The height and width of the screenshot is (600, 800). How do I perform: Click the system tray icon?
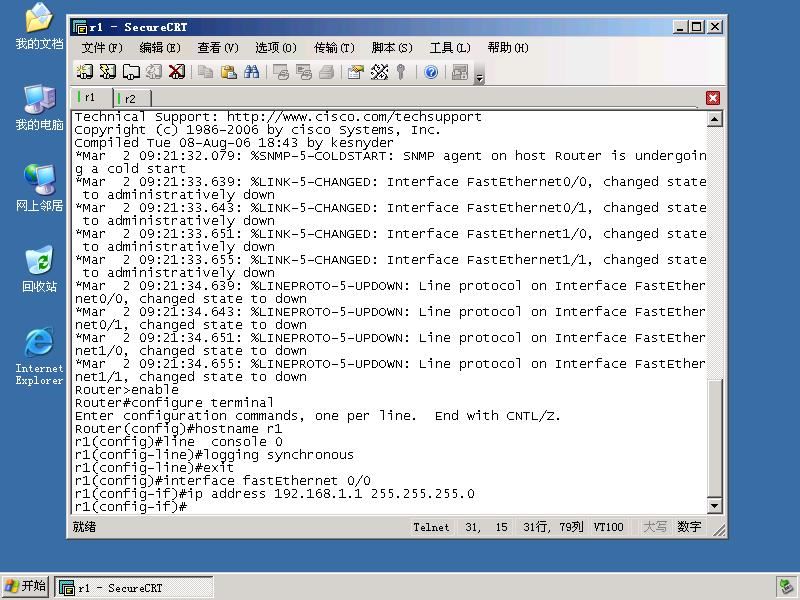click(x=785, y=587)
